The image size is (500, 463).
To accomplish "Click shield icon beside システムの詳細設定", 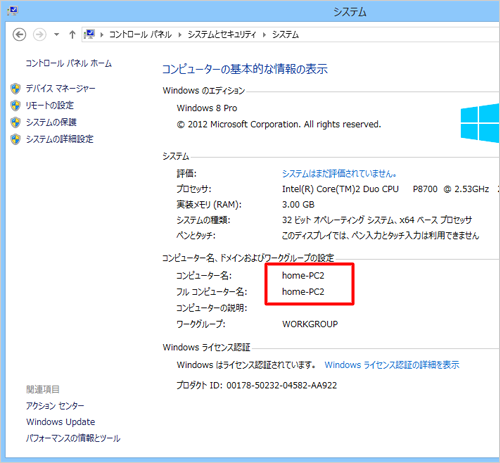I will pos(15,139).
